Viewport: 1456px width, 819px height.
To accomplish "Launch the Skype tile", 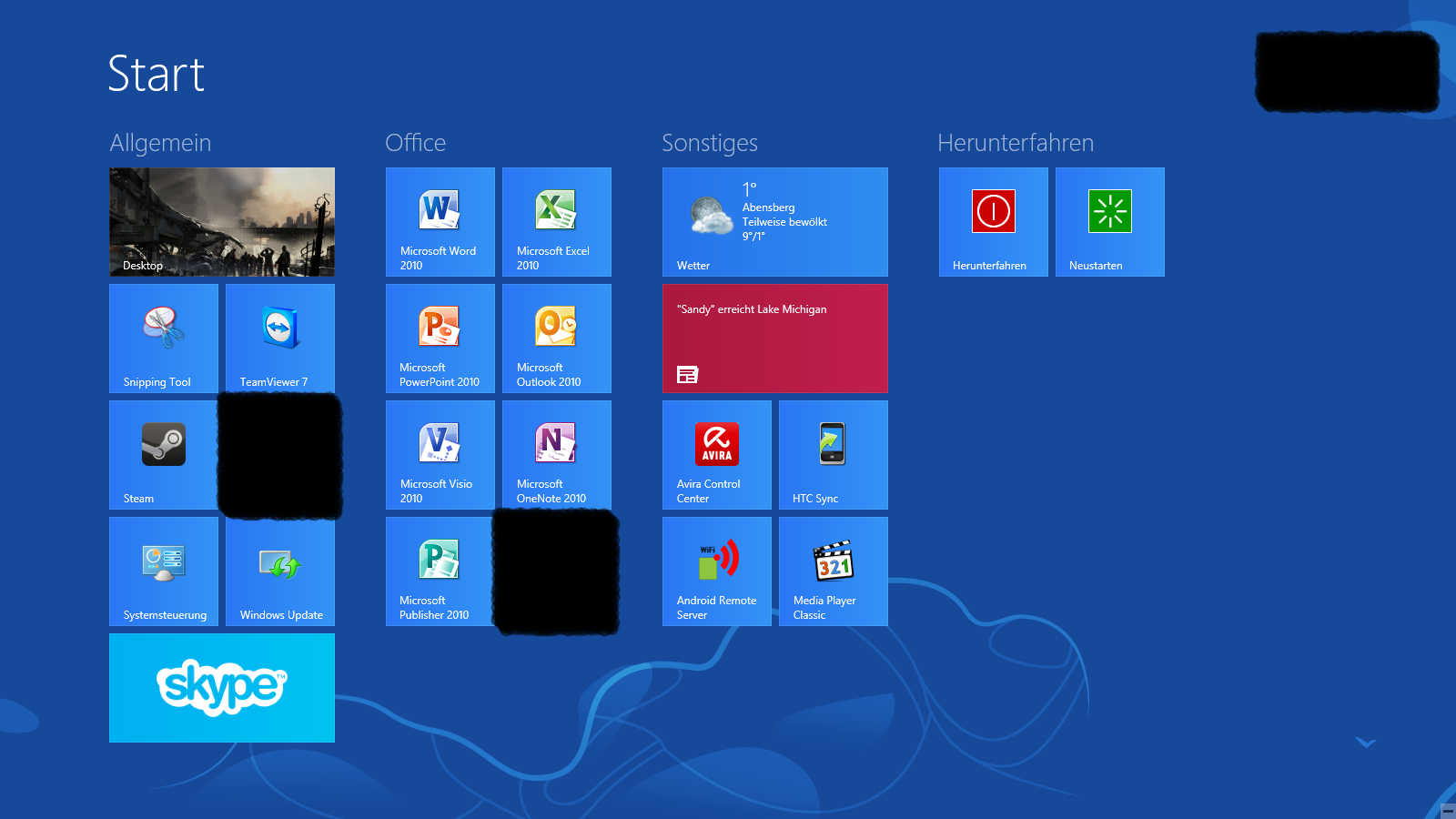I will (222, 688).
